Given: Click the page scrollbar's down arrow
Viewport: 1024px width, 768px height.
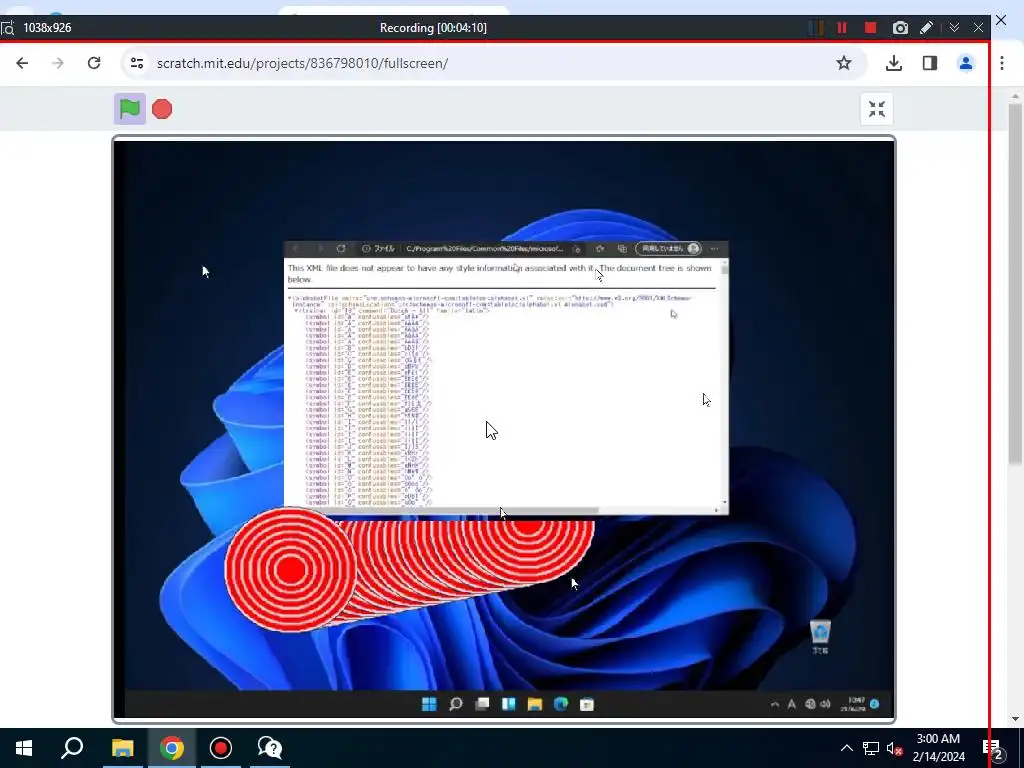Looking at the screenshot, I should coord(1015,719).
